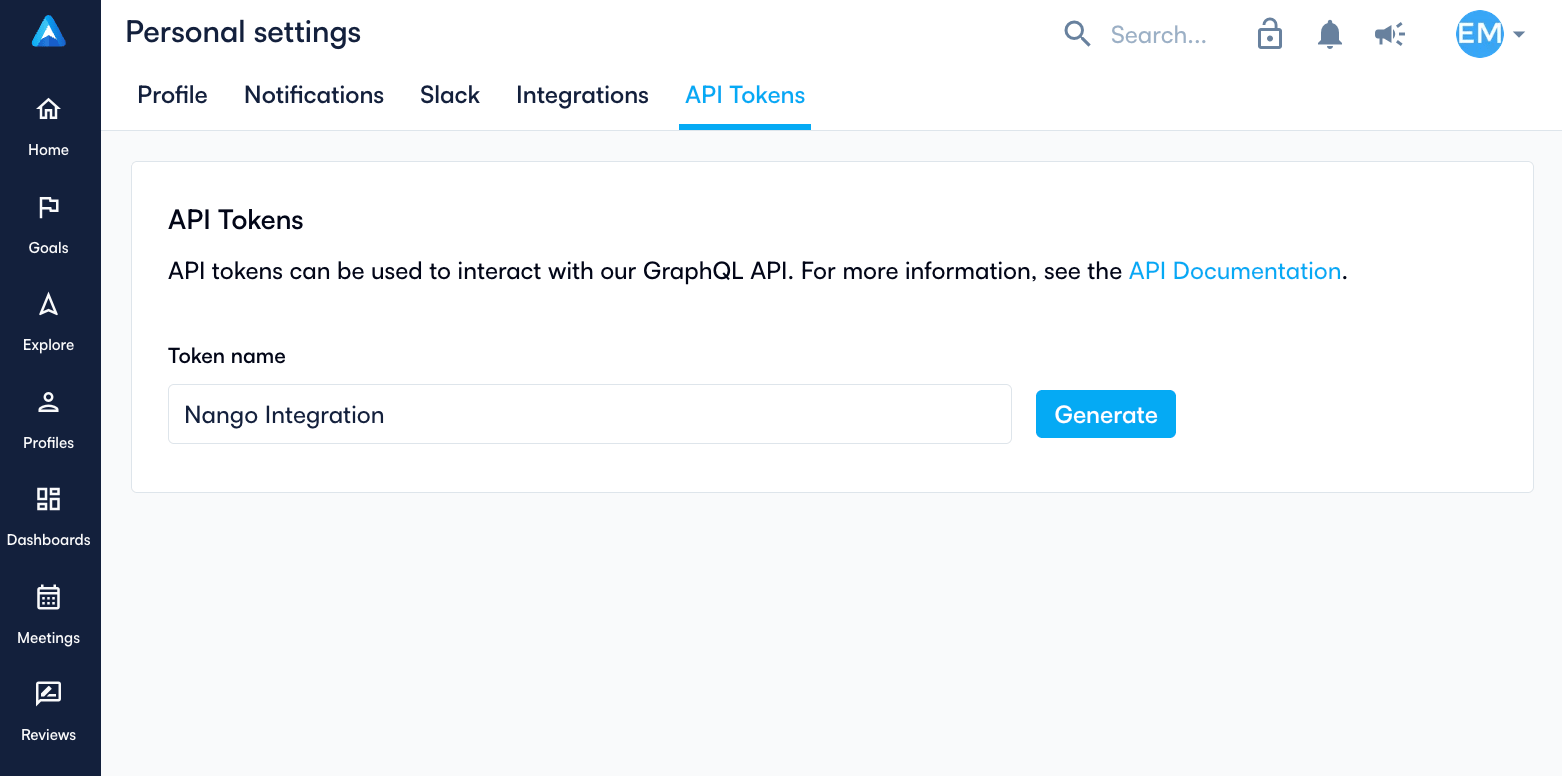Open the API Documentation link
This screenshot has width=1562, height=776.
pyautogui.click(x=1235, y=271)
